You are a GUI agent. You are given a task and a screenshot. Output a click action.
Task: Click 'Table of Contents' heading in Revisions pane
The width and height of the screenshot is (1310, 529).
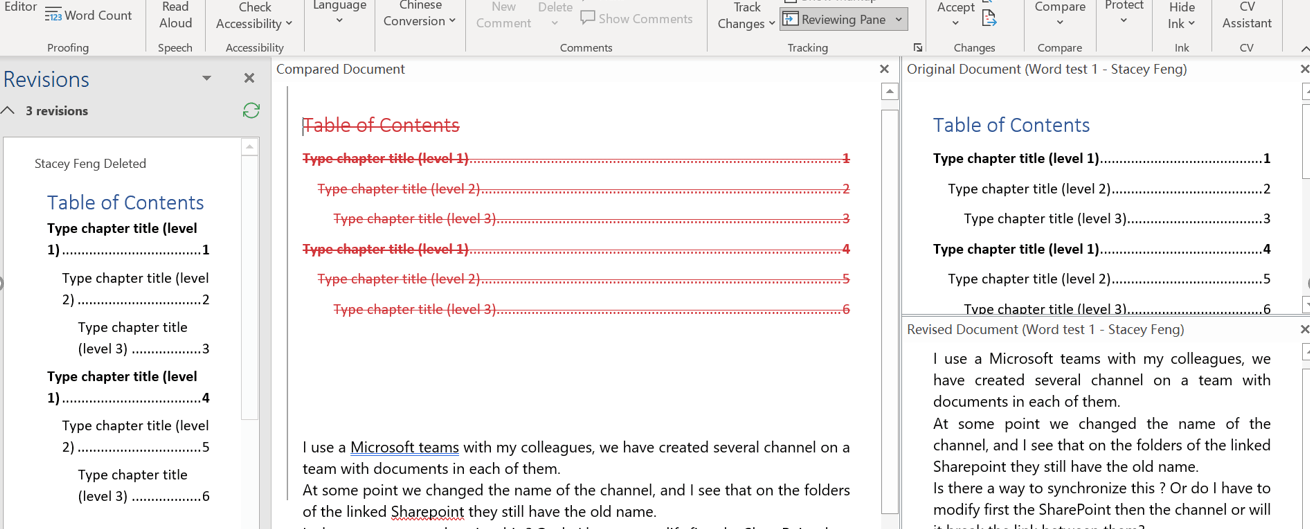click(125, 202)
